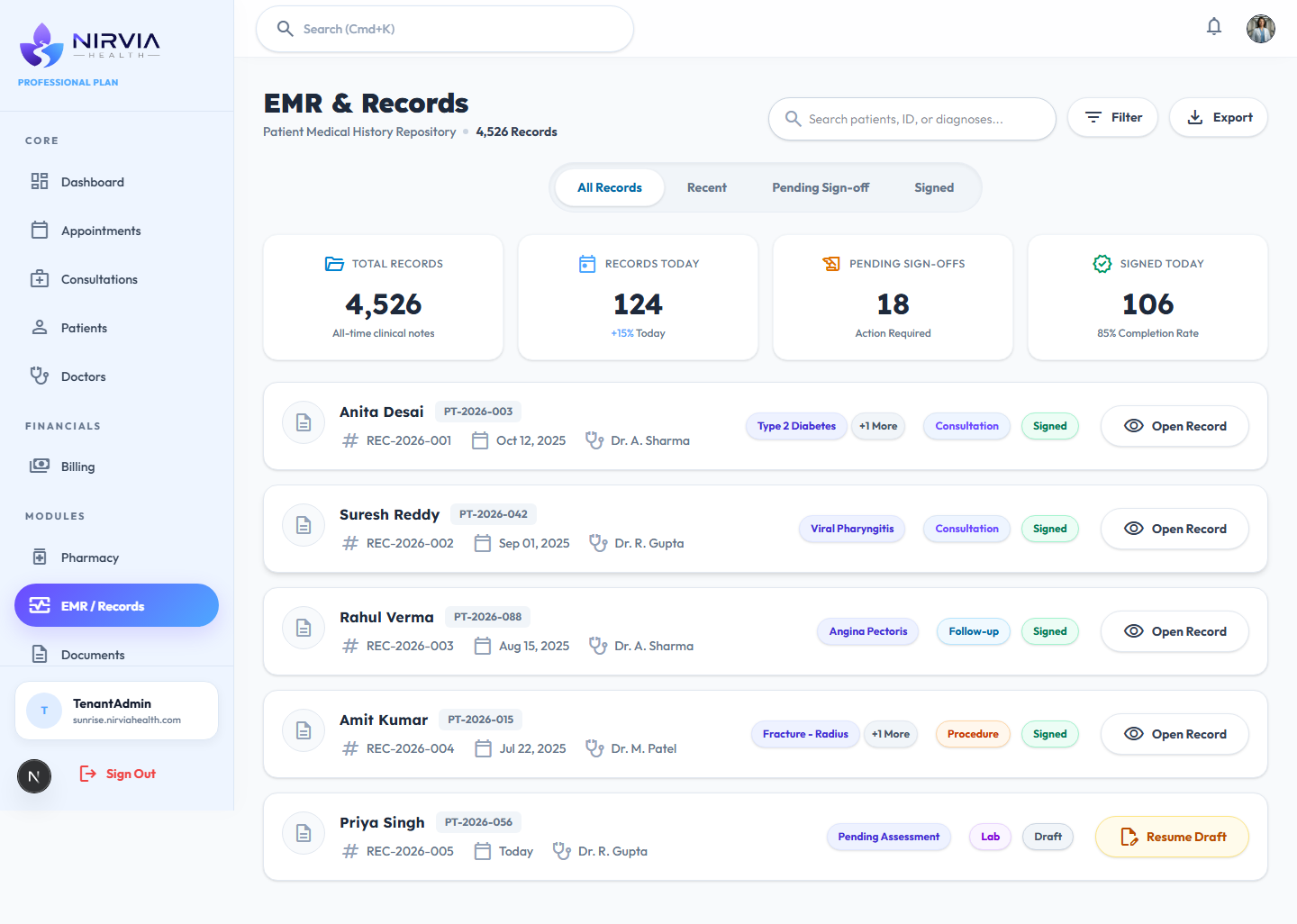1297x924 pixels.
Task: Open Record for Rahul Verma
Action: pos(1175,631)
